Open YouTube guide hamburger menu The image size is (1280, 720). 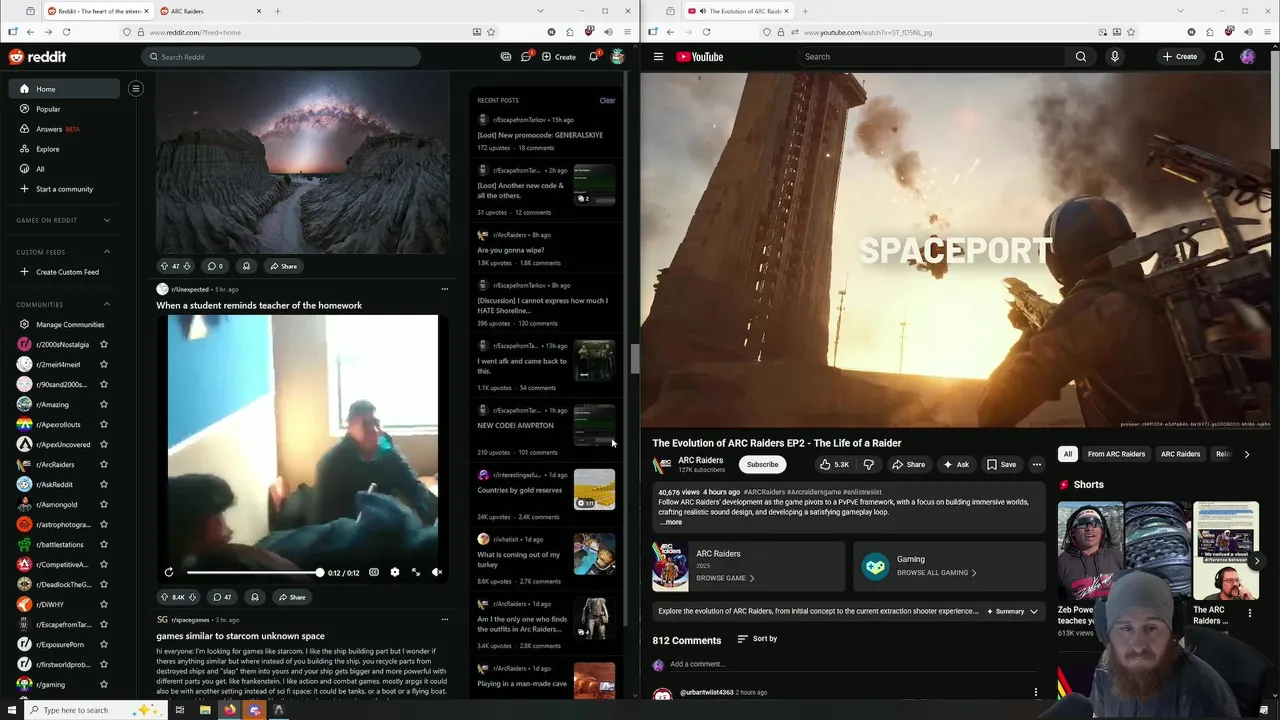click(x=658, y=57)
